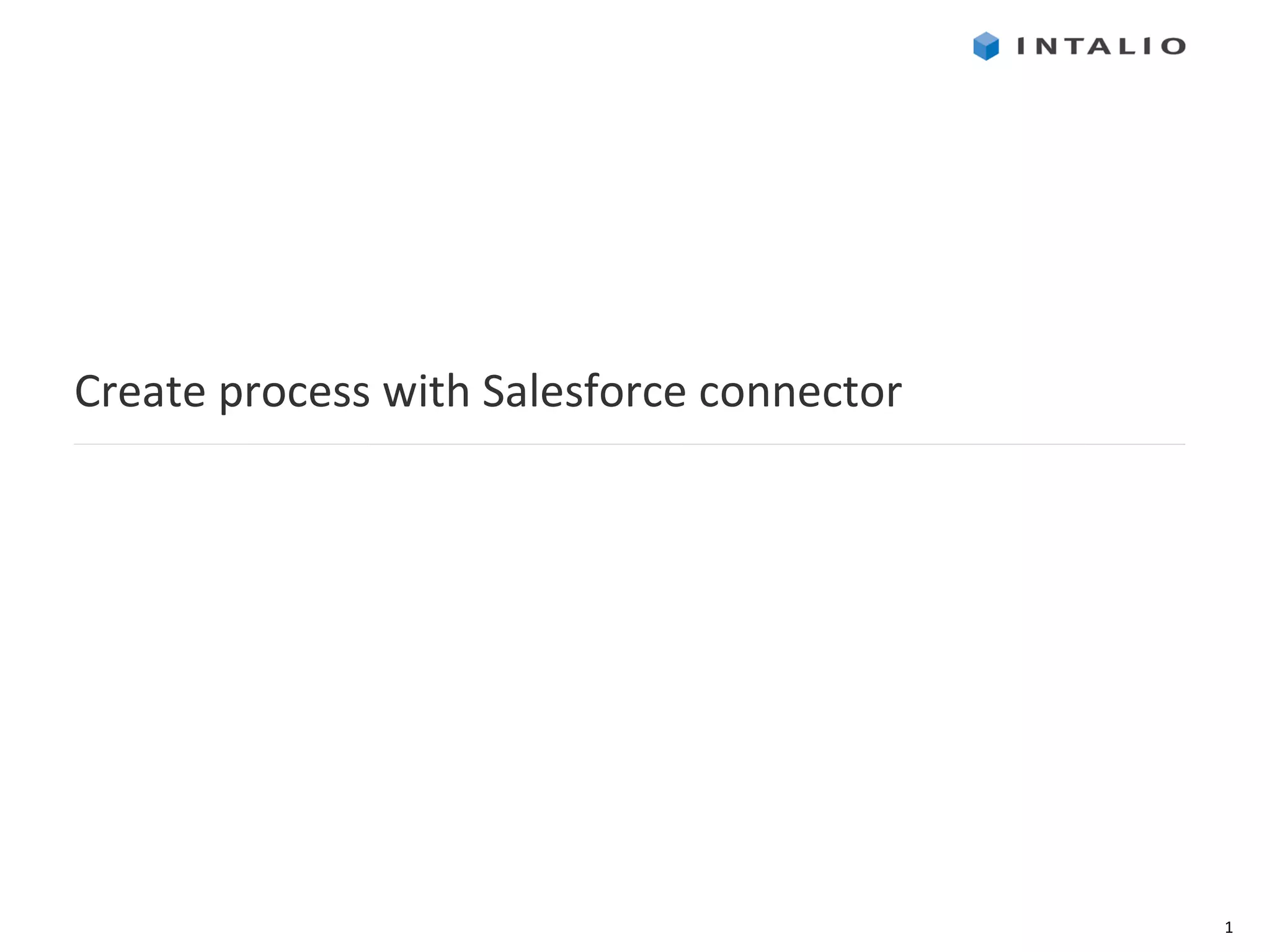Click the slide number 1
Viewport: 1270px width, 952px height.
[x=1228, y=927]
